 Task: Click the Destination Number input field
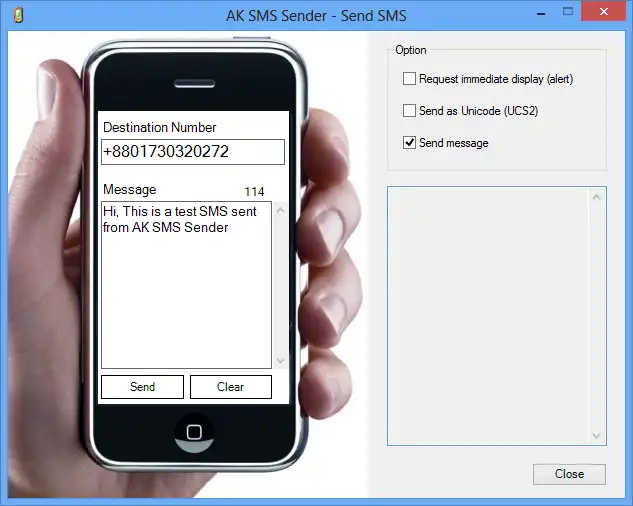193,152
